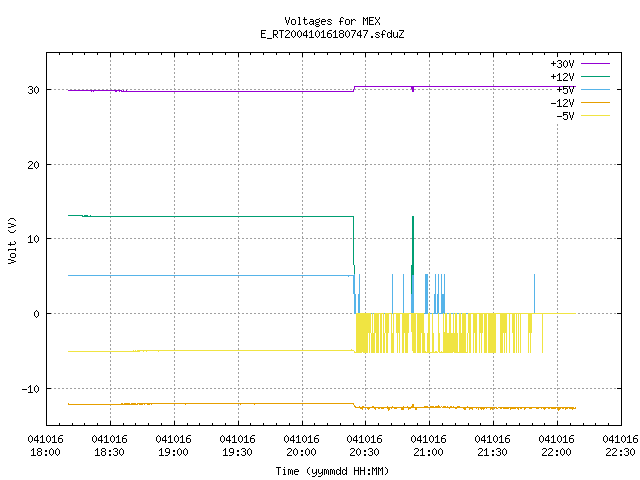
Task: Click the purple +30V dip near 20:52
Action: (x=413, y=89)
